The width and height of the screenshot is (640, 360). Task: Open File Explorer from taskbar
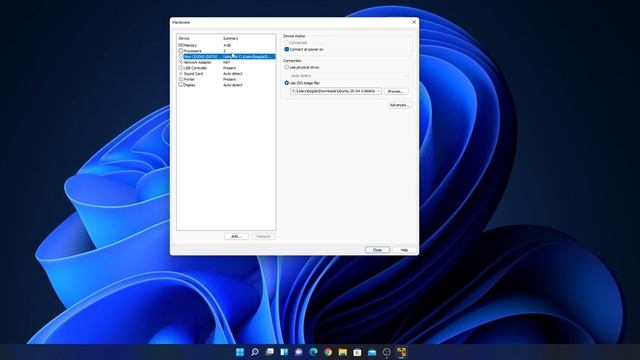pyautogui.click(x=343, y=352)
